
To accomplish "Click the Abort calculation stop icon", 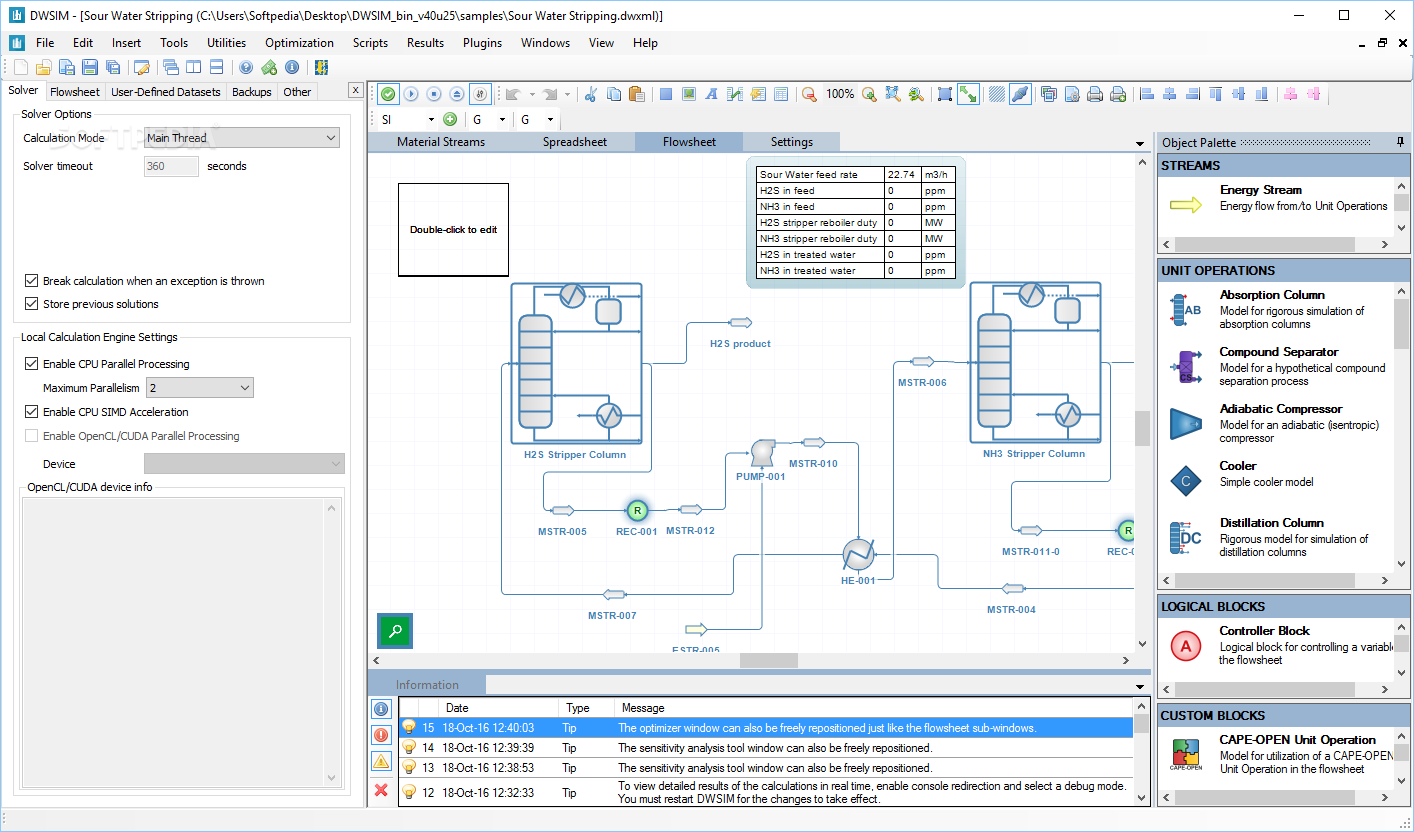I will click(x=434, y=94).
